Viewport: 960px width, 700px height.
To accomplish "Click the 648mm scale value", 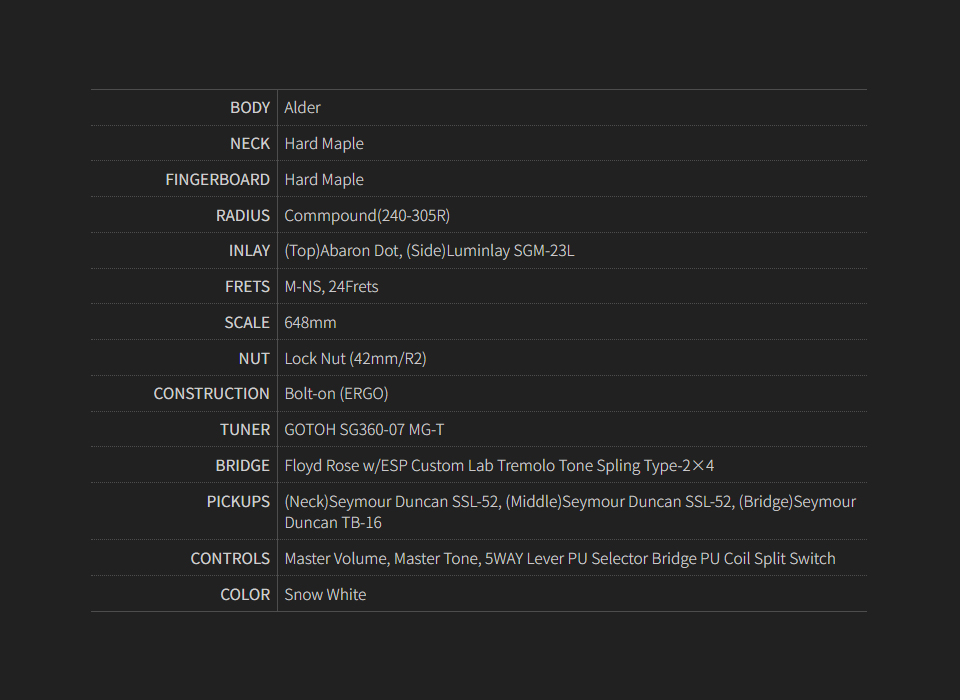I will (x=310, y=323).
